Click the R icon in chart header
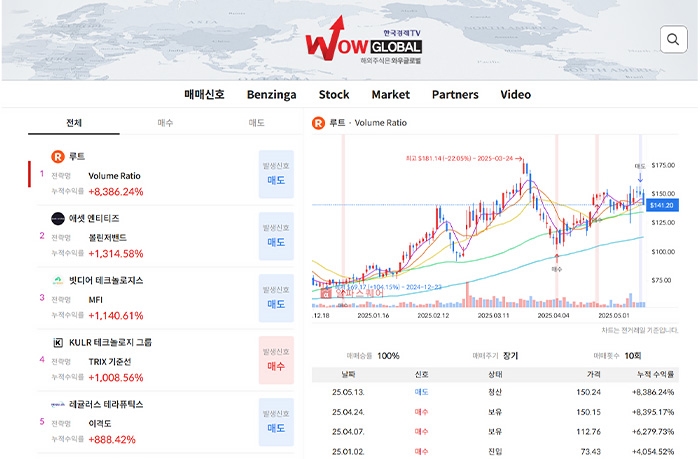700x459 pixels. (x=319, y=122)
